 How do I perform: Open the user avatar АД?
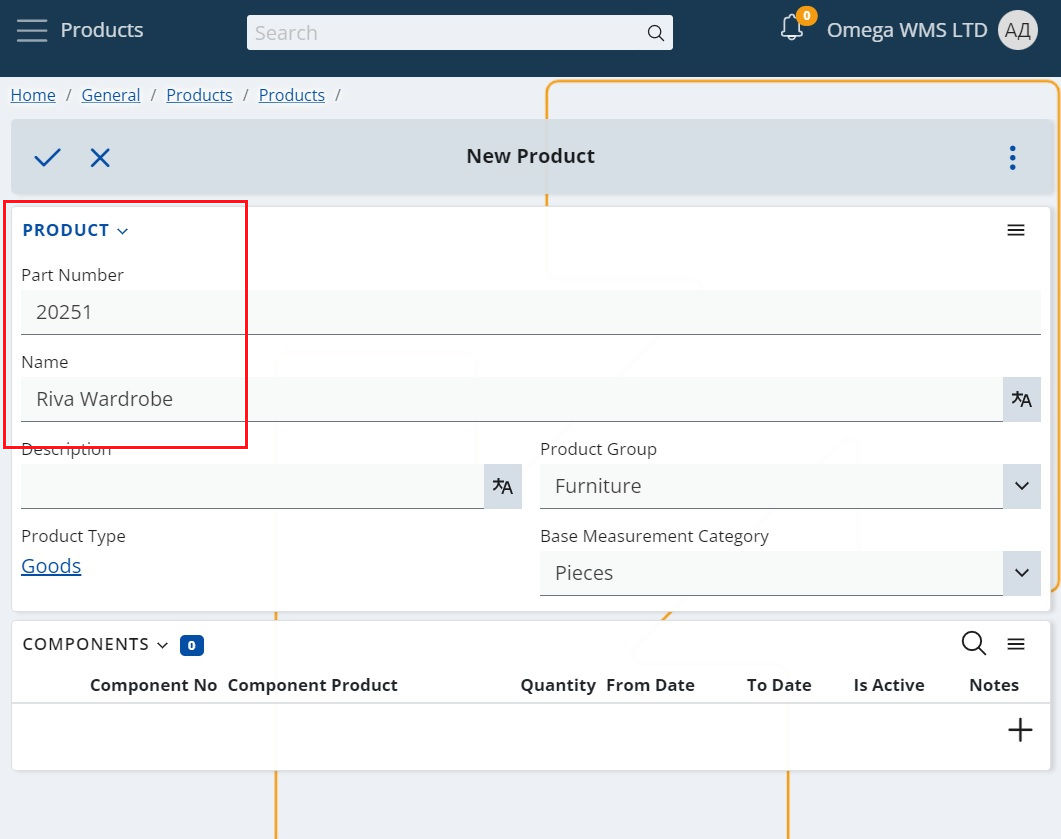point(1018,30)
